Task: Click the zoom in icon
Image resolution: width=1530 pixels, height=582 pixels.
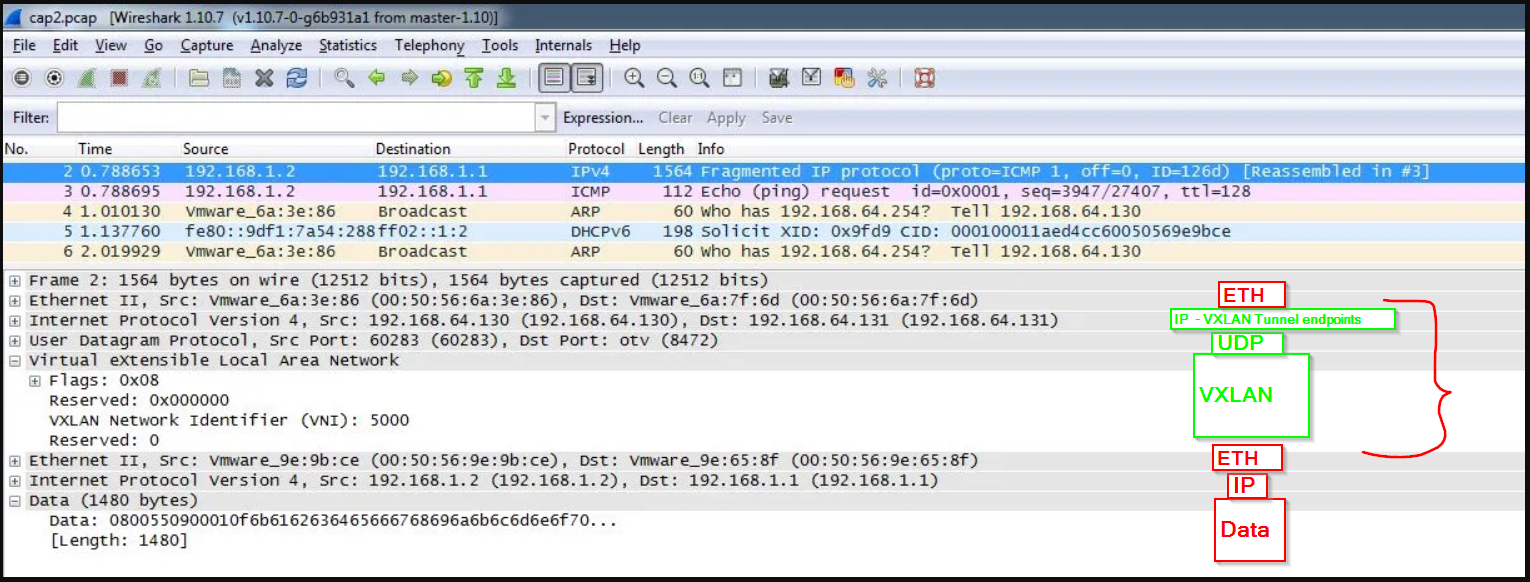Action: pyautogui.click(x=634, y=78)
